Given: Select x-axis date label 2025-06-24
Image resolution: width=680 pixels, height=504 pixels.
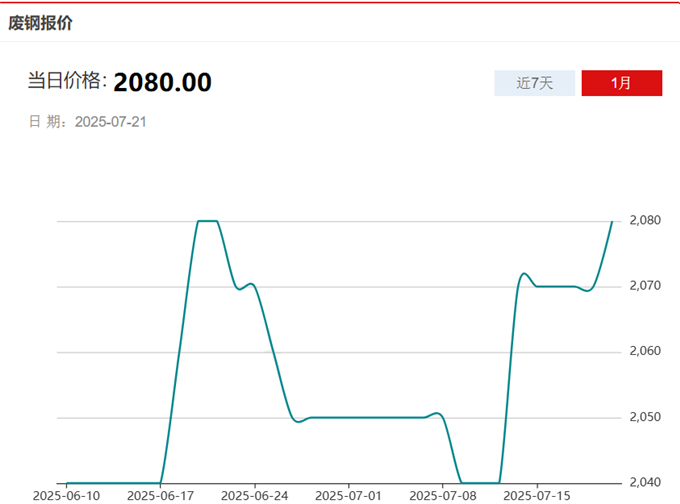Looking at the screenshot, I should (x=254, y=495).
